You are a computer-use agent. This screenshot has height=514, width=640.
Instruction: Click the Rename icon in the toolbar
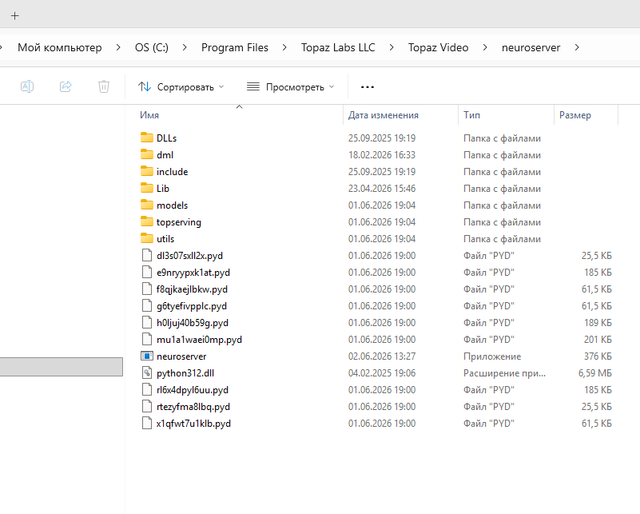pos(27,87)
